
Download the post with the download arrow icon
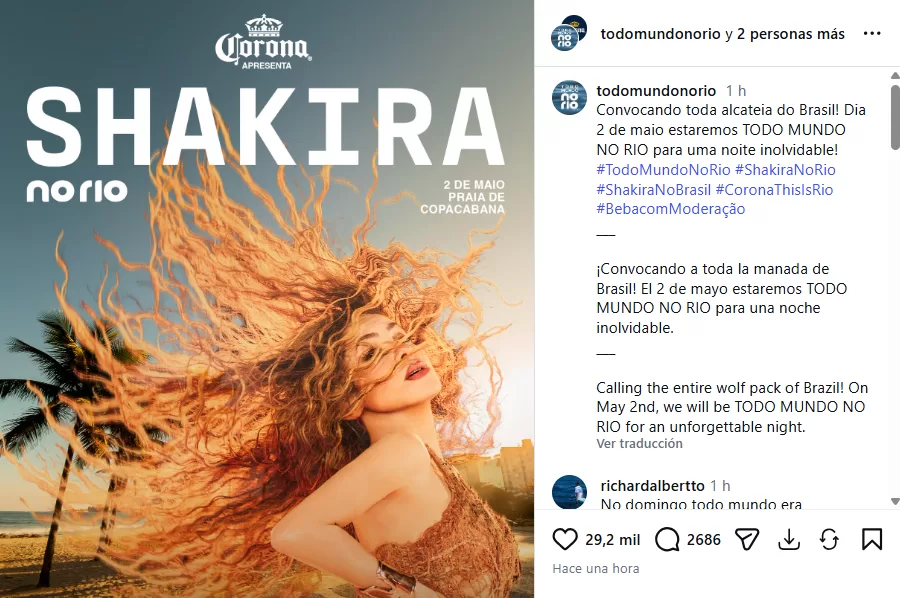[789, 539]
